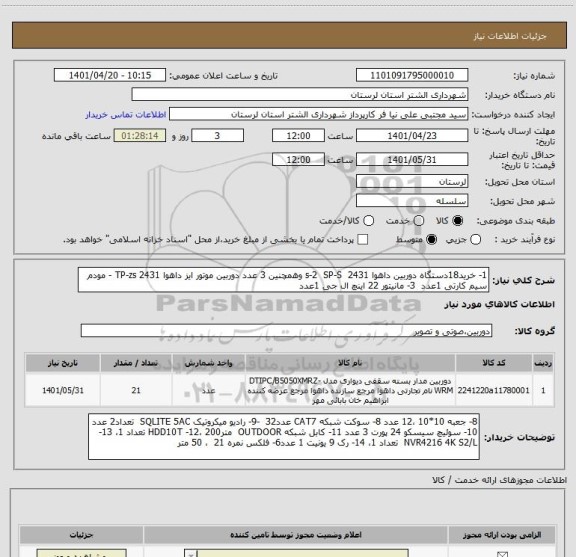This screenshot has width=576, height=557.
Task: Click the اطلاعات کالاهای مورد نیاز heading
Action: 499,305
